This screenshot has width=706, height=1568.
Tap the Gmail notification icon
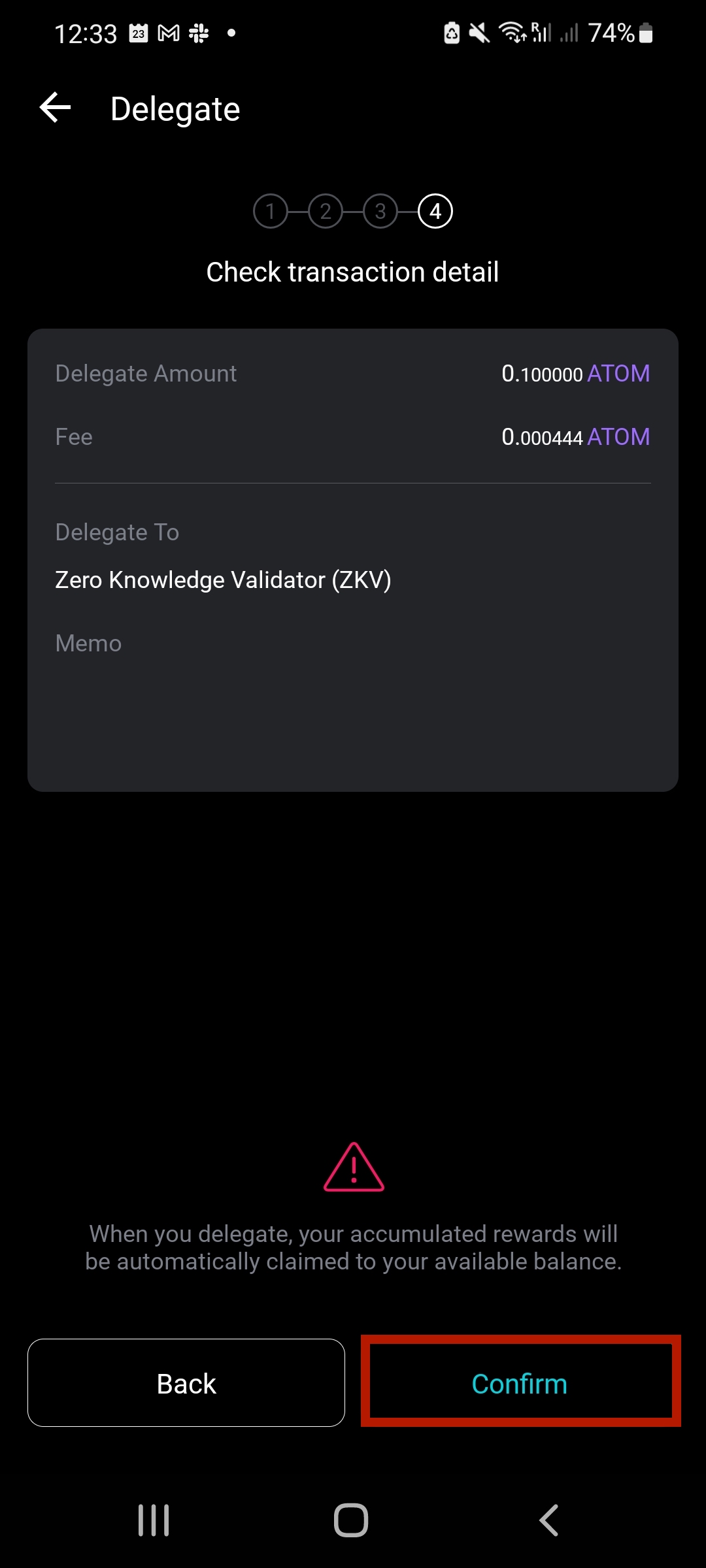[169, 33]
